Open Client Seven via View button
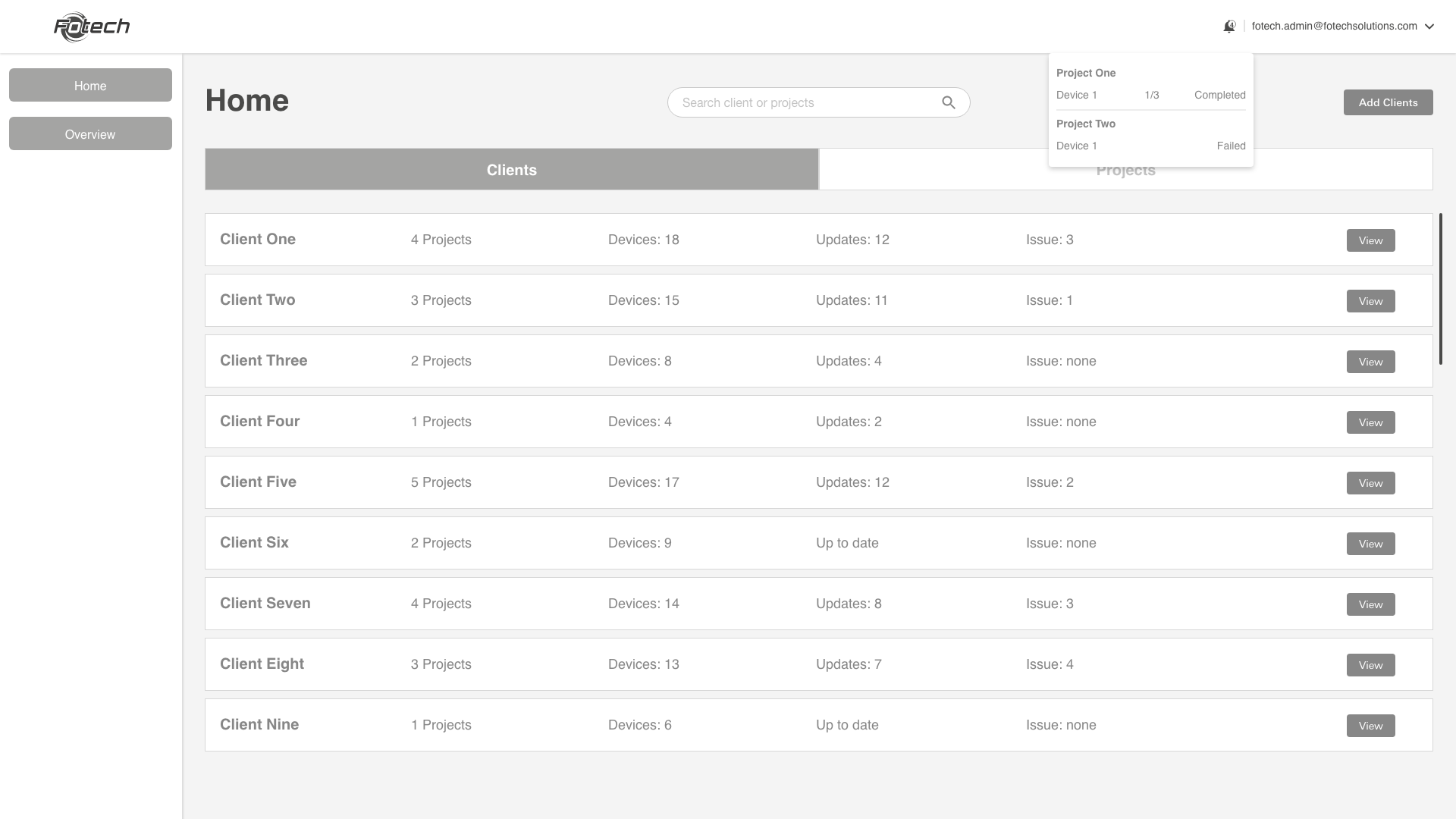 (x=1370, y=604)
